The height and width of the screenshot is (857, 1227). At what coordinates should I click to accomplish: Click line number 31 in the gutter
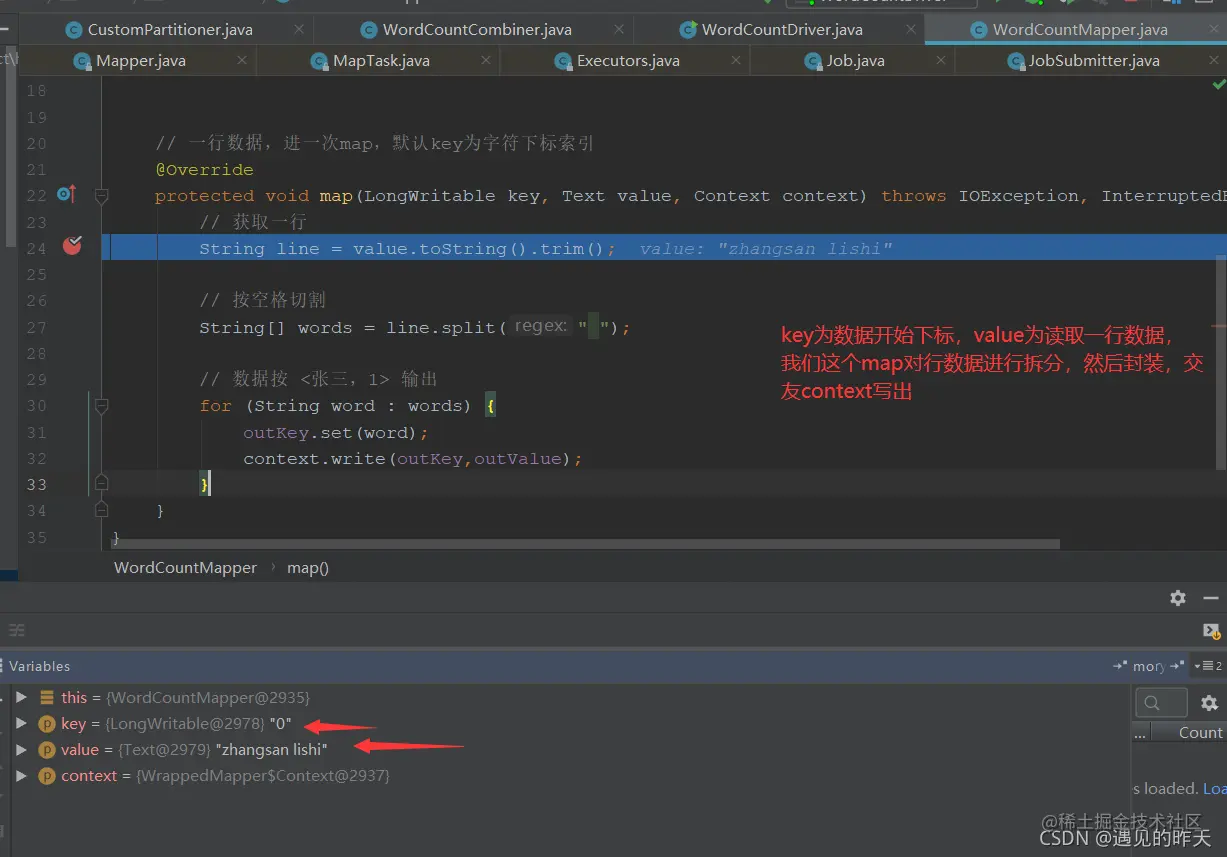[36, 432]
